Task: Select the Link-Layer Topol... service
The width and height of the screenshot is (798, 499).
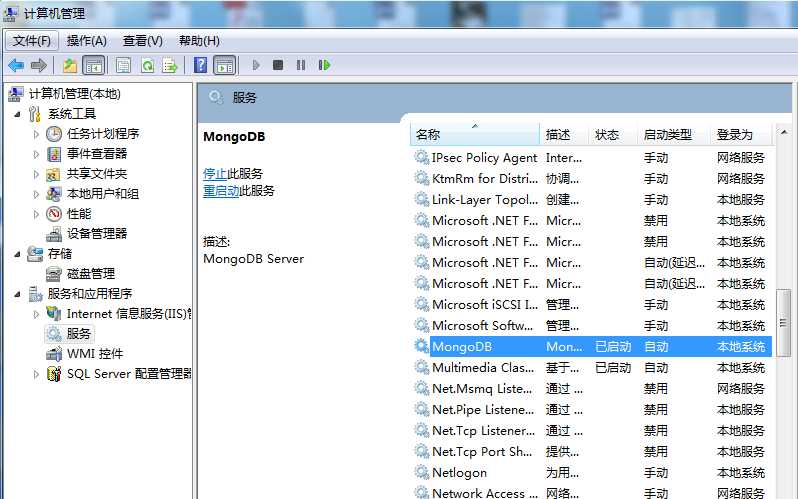Action: pyautogui.click(x=591, y=200)
